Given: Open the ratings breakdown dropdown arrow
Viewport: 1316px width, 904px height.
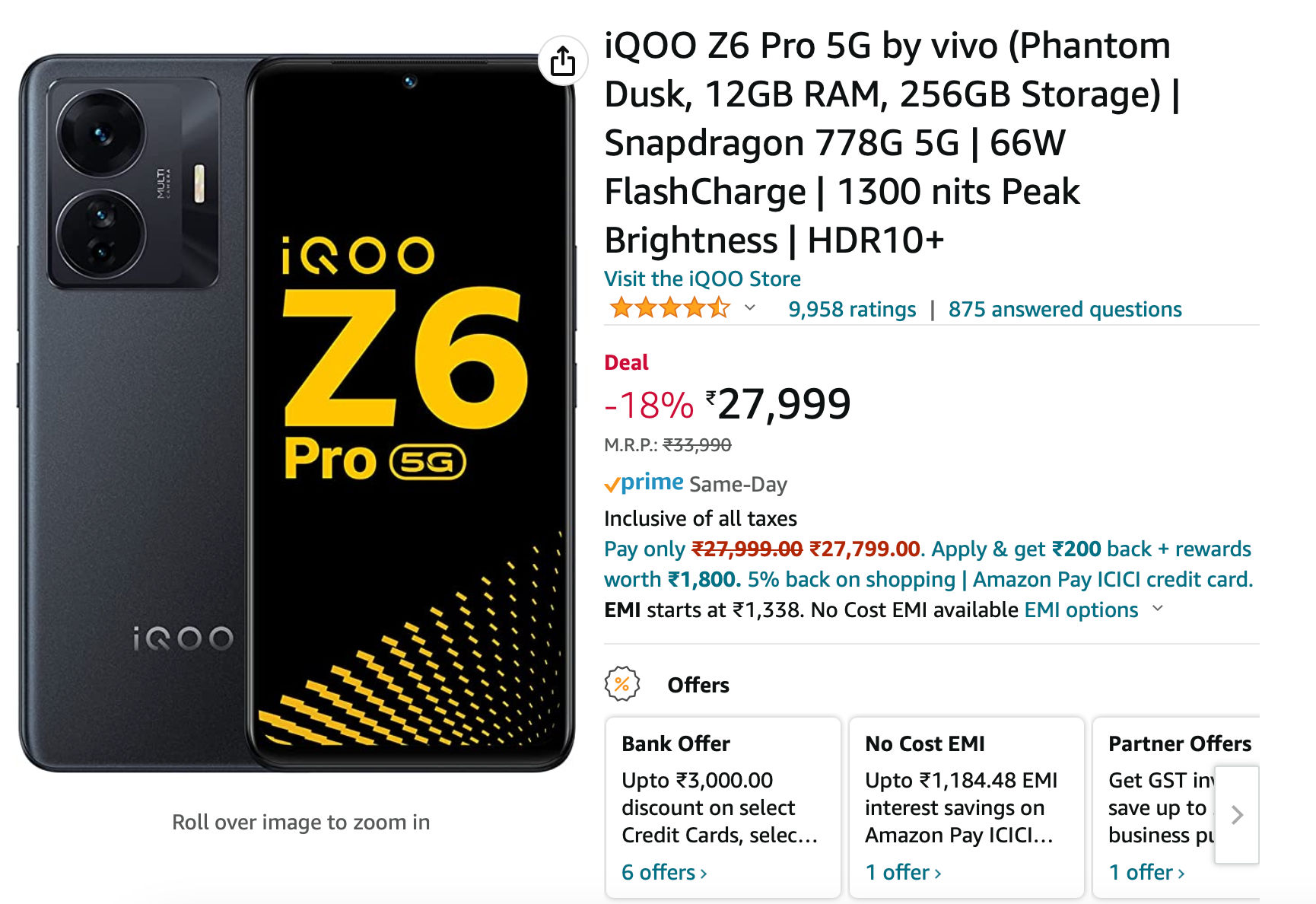Looking at the screenshot, I should (750, 308).
